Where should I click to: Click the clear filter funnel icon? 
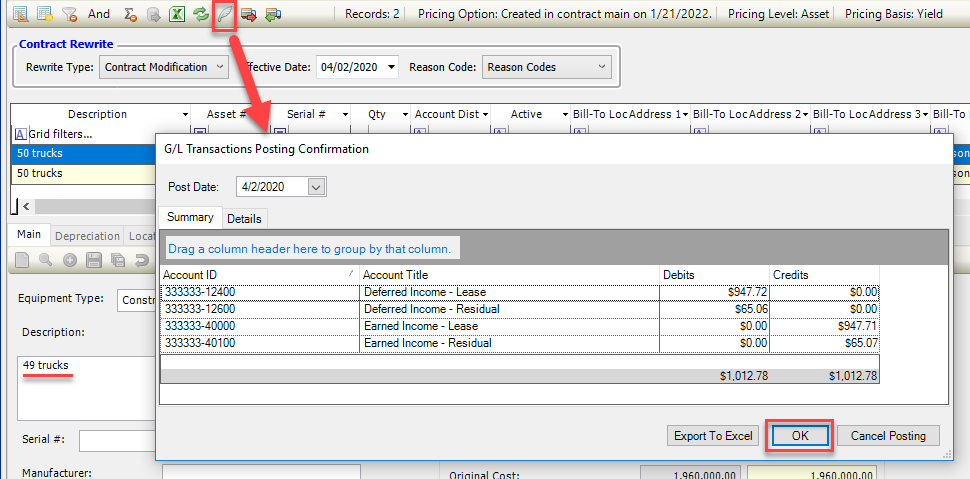(x=69, y=15)
